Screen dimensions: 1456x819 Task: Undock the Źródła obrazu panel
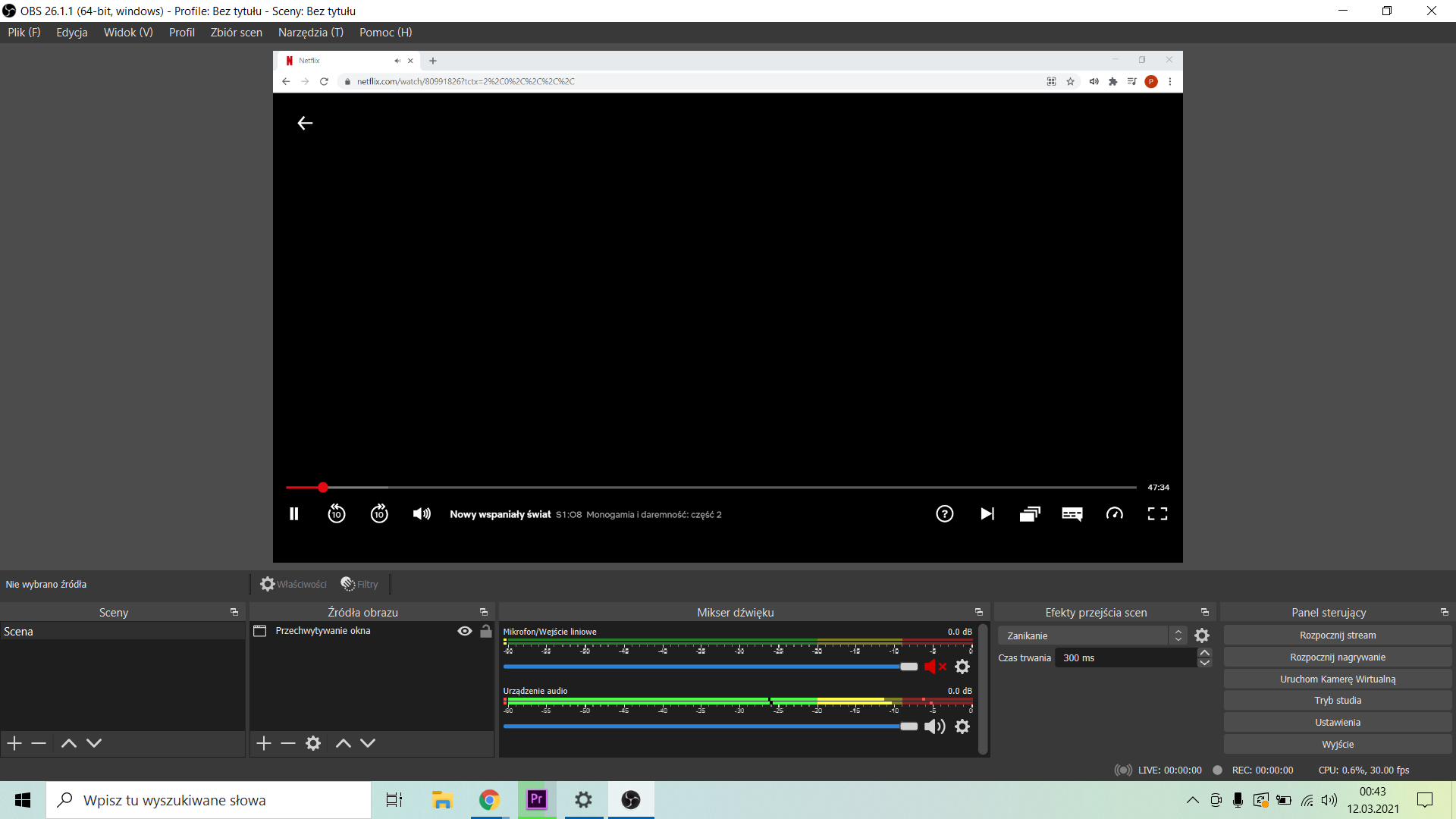pos(484,612)
